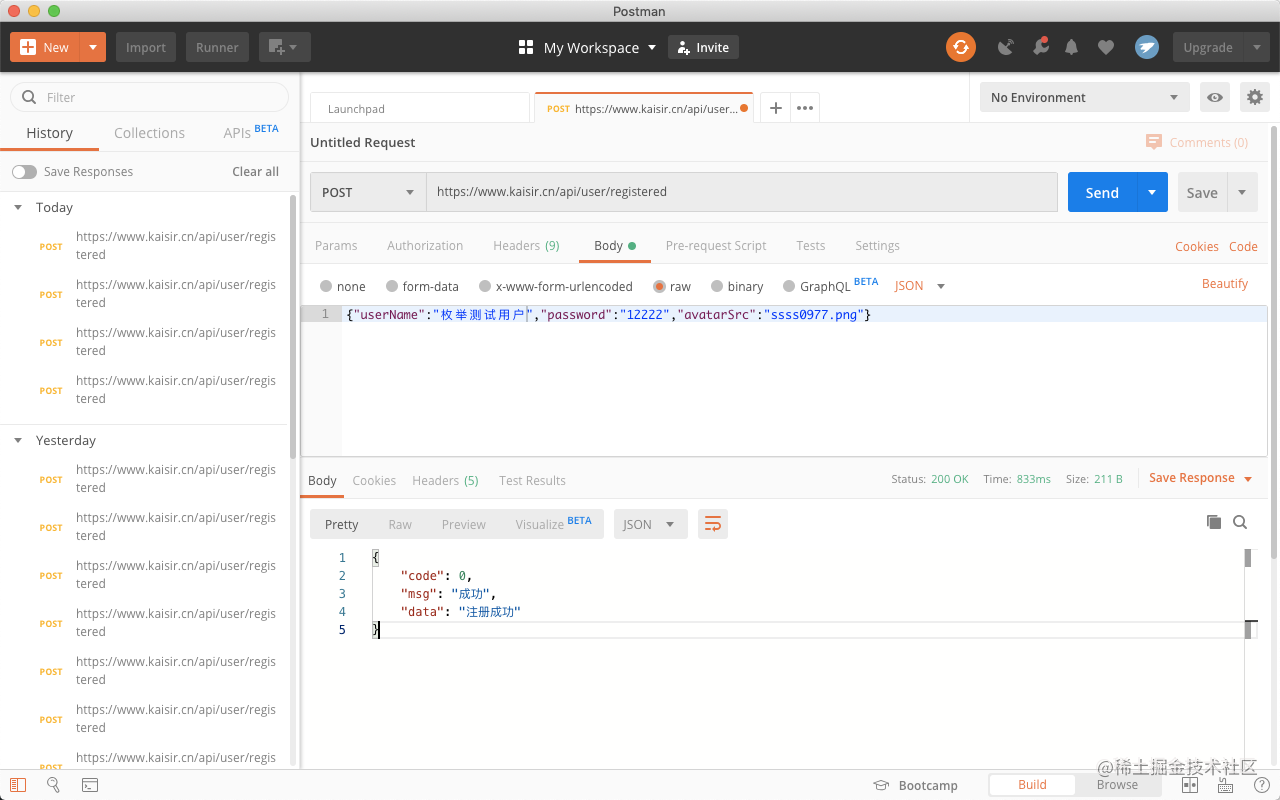1280x800 pixels.
Task: Click the environment quick look eye icon
Action: point(1215,97)
